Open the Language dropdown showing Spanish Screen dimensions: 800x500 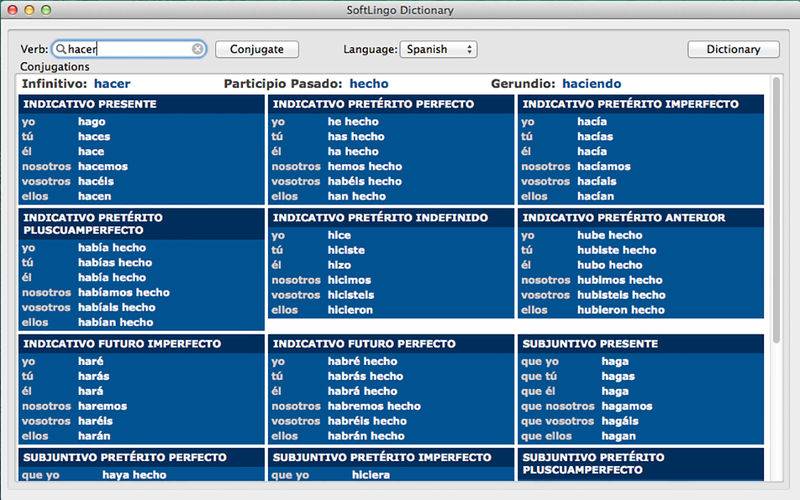tap(438, 49)
